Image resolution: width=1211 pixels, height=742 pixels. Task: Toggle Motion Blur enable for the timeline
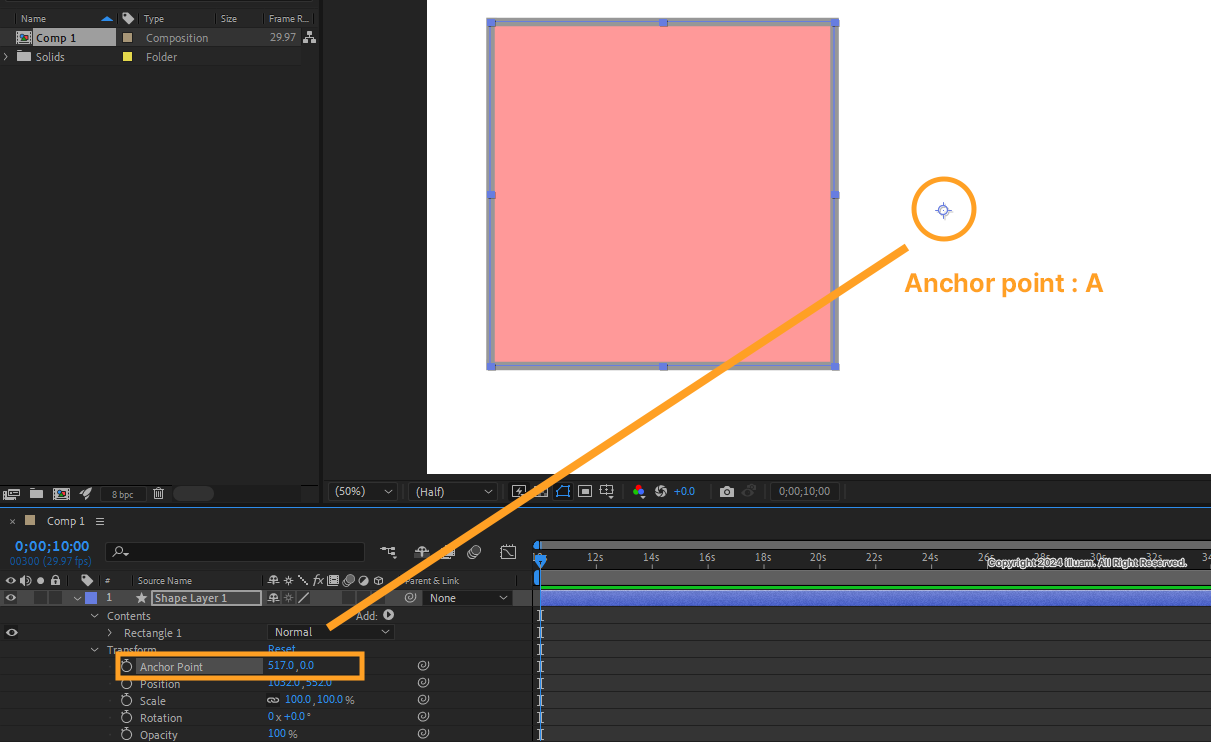(x=474, y=551)
